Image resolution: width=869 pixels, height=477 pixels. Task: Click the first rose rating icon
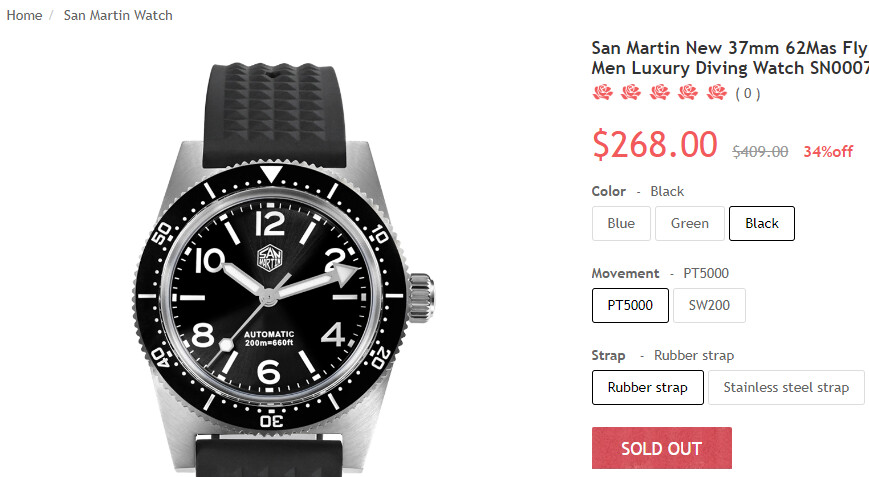(602, 93)
